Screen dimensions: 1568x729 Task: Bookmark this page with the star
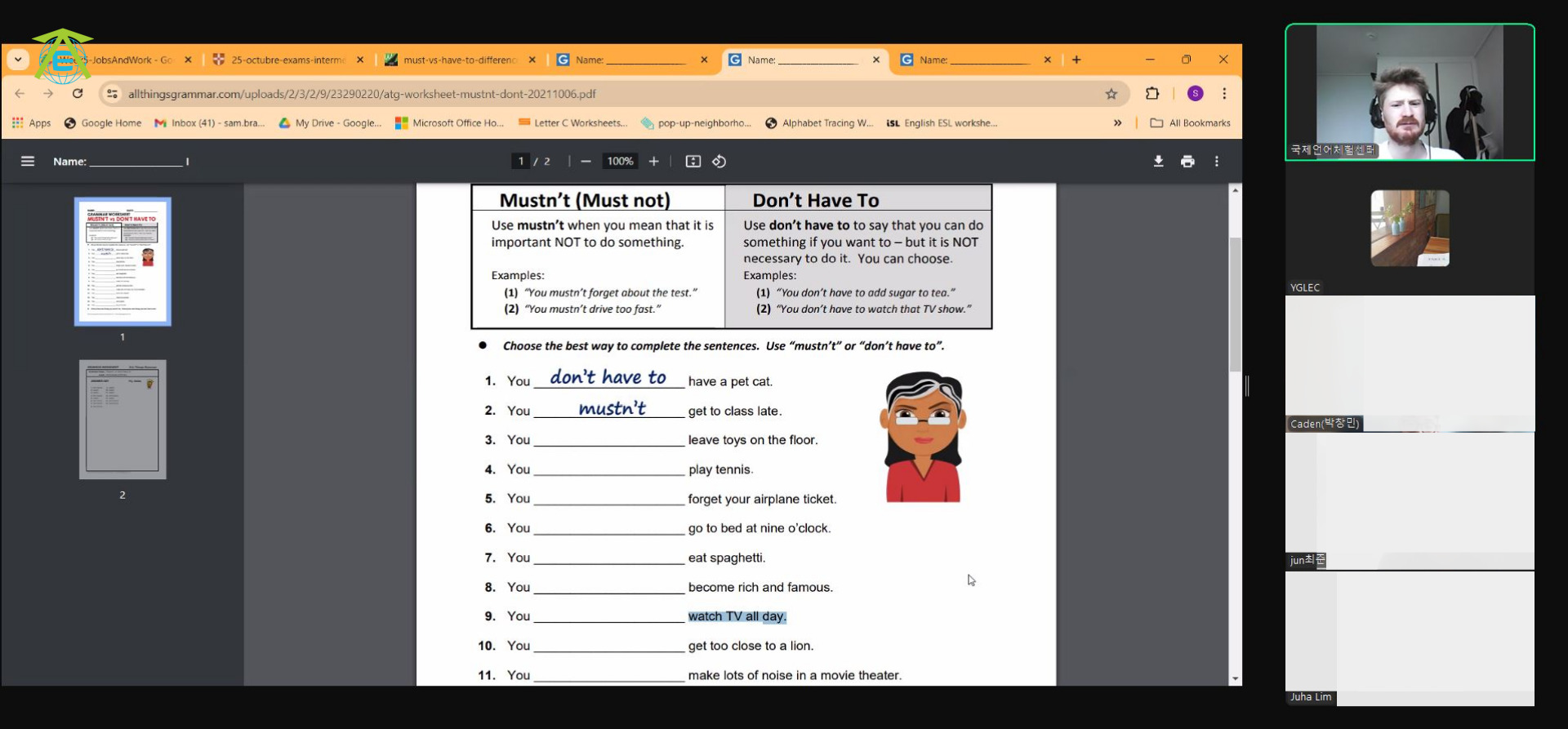coord(1111,94)
